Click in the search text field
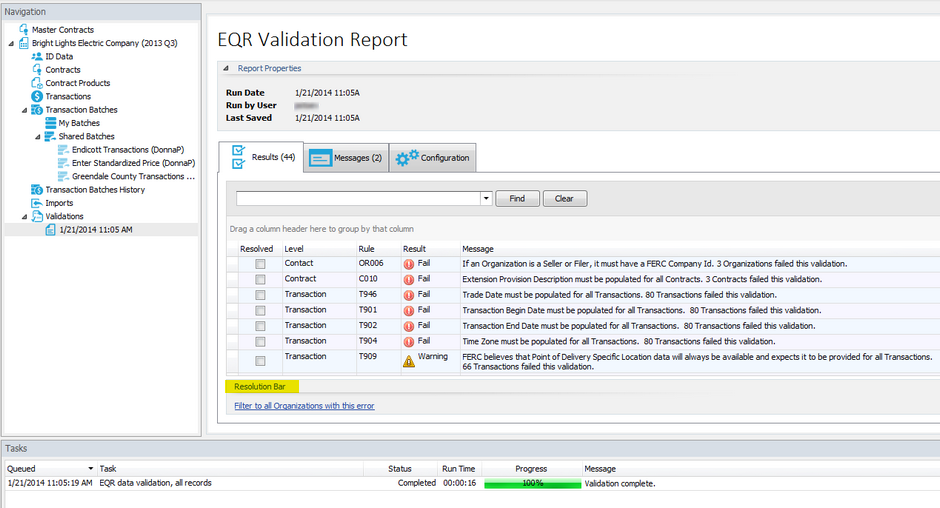Screen dimensions: 940x508 (358, 199)
